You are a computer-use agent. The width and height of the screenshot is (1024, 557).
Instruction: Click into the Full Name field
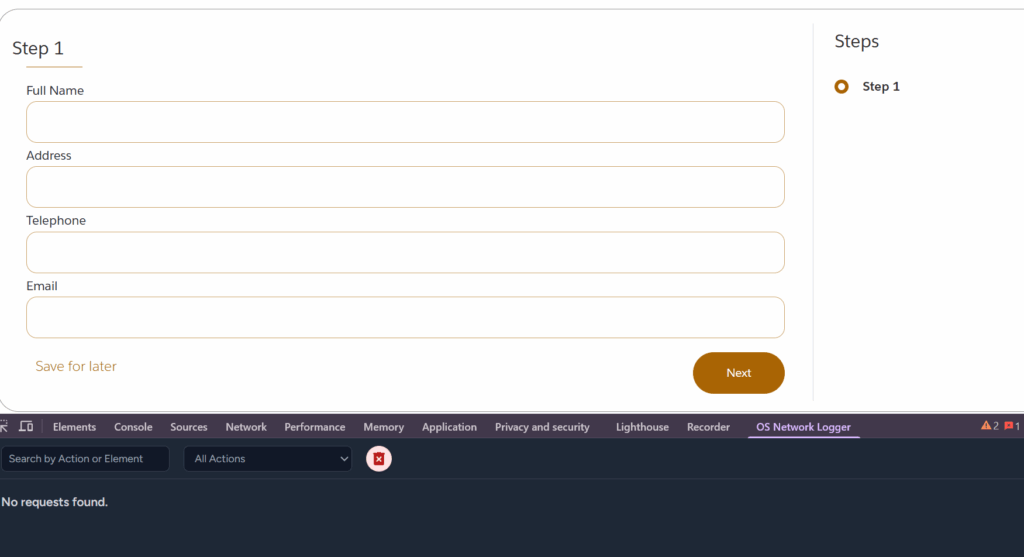pyautogui.click(x=405, y=122)
